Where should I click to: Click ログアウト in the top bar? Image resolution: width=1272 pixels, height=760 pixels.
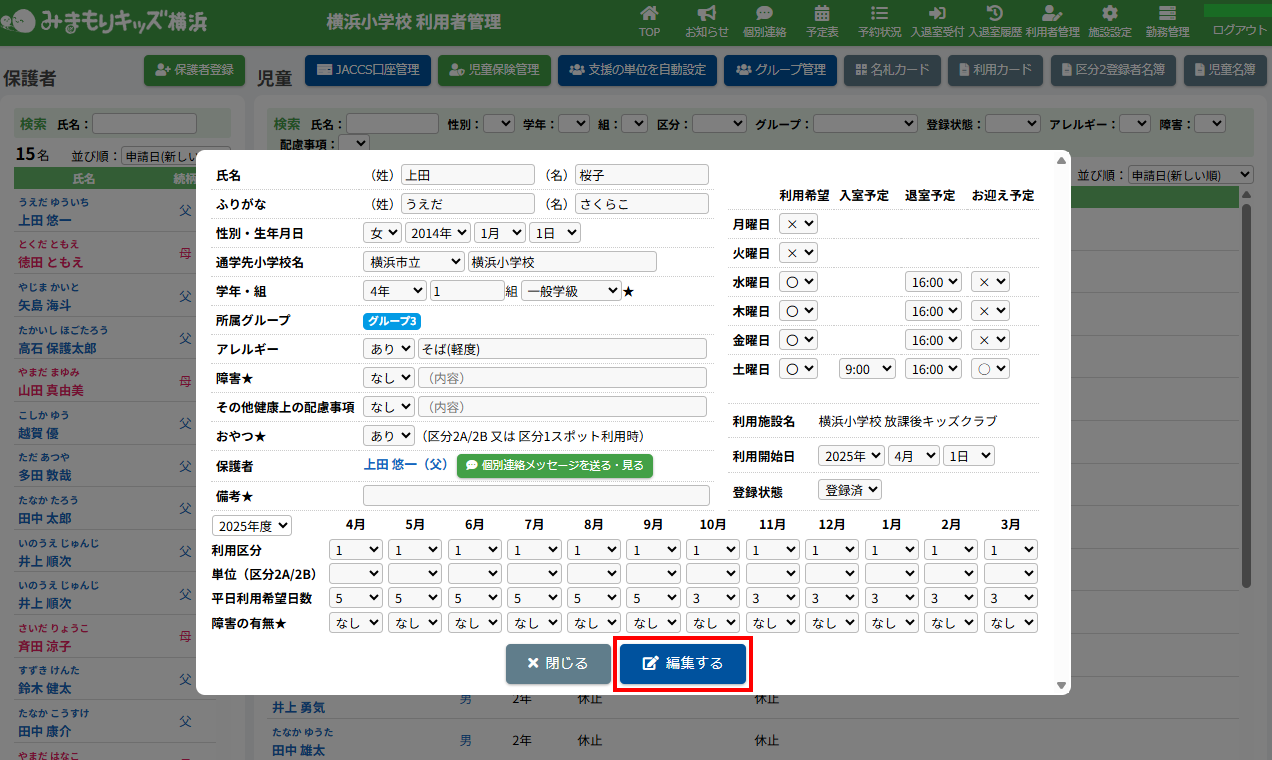click(1238, 30)
